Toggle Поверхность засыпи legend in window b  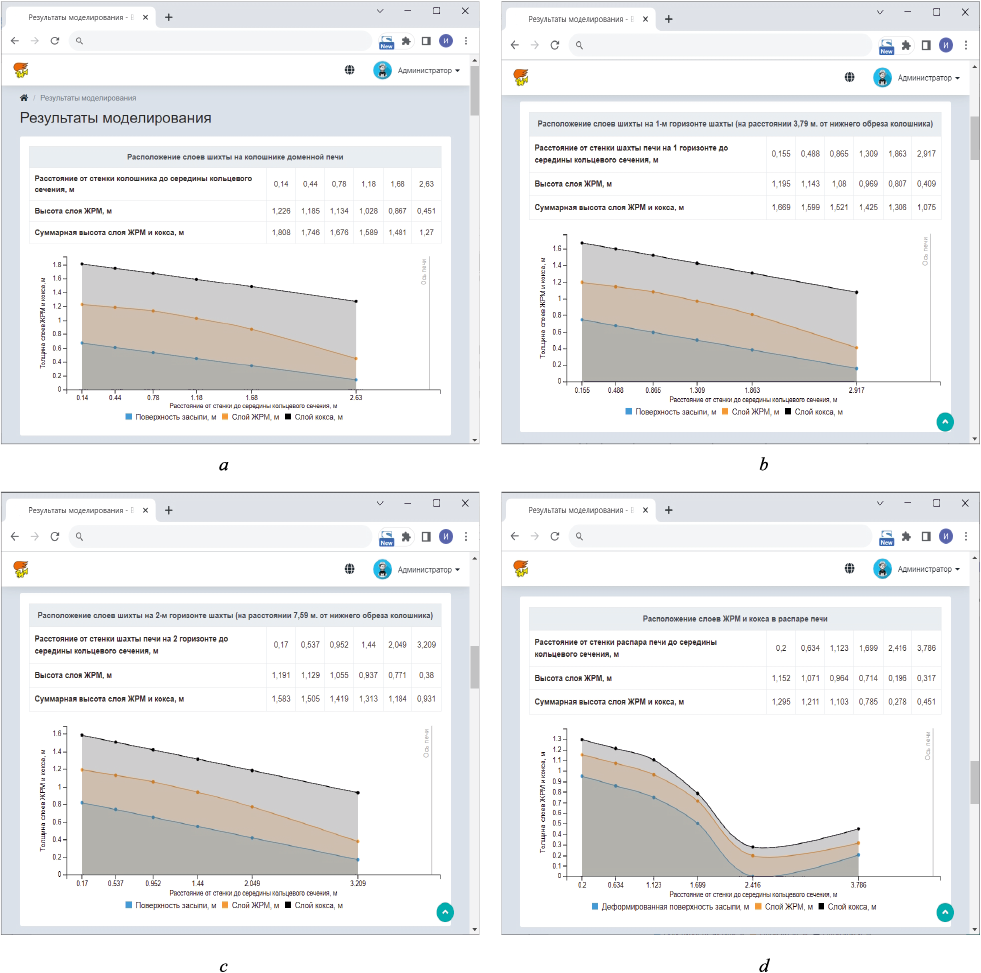[671, 412]
